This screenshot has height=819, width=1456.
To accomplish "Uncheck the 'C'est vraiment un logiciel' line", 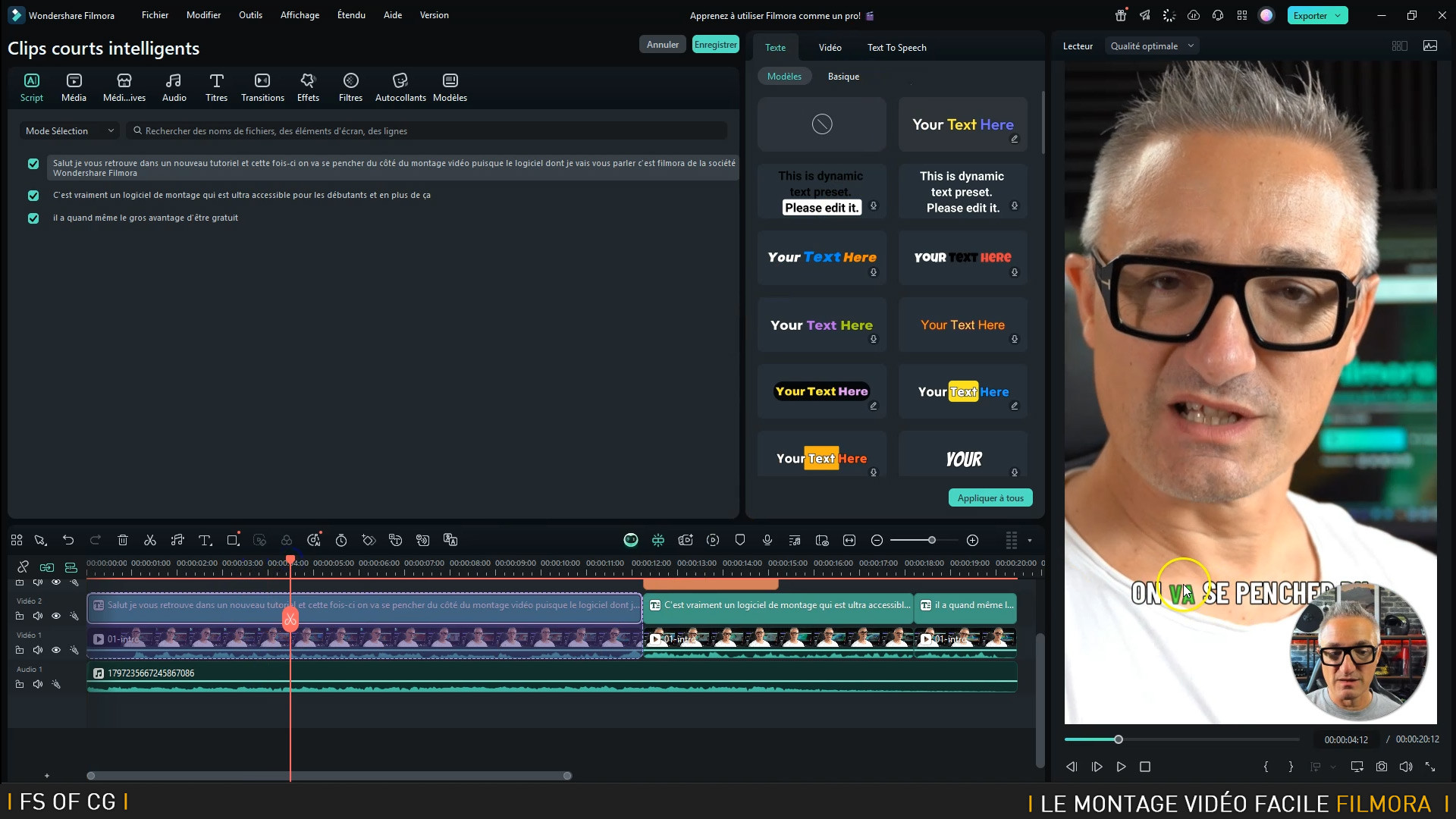I will (33, 196).
